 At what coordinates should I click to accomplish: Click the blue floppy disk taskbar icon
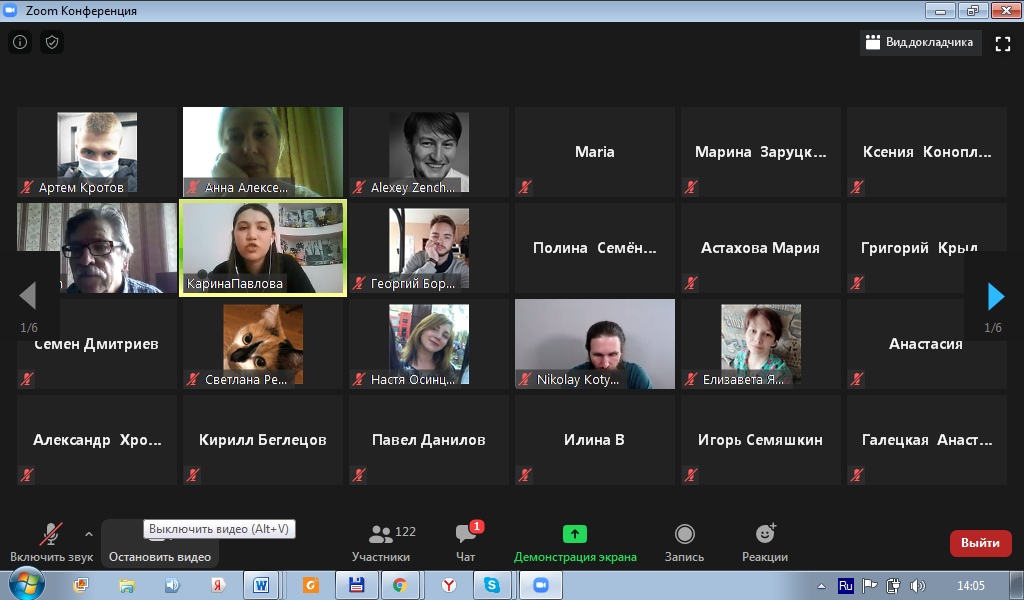tap(357, 585)
